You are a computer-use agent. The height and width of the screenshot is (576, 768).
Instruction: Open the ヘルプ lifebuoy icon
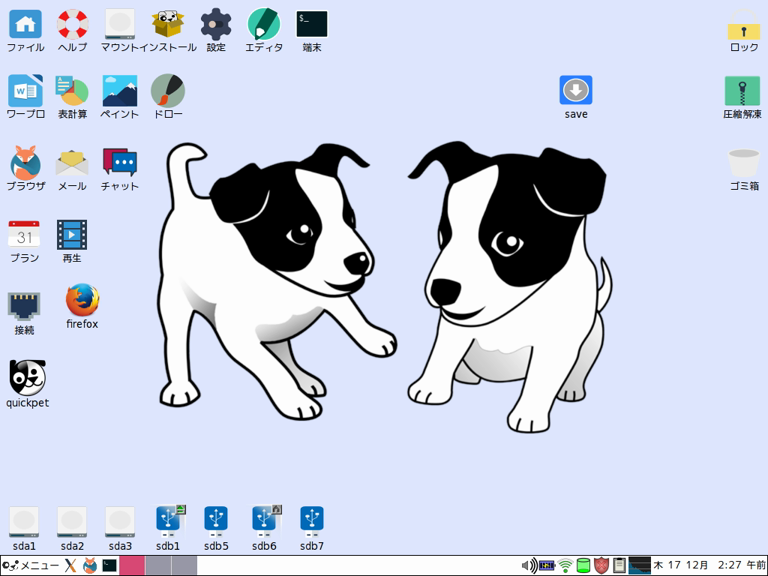[x=72, y=24]
